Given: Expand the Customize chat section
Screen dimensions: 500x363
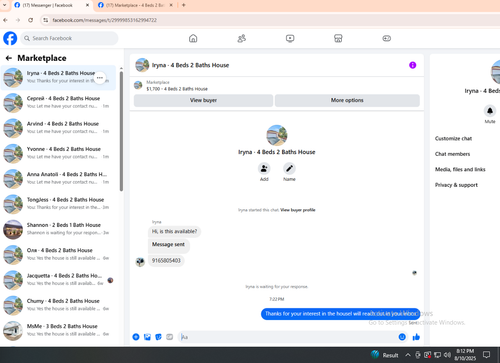Looking at the screenshot, I should (453, 138).
